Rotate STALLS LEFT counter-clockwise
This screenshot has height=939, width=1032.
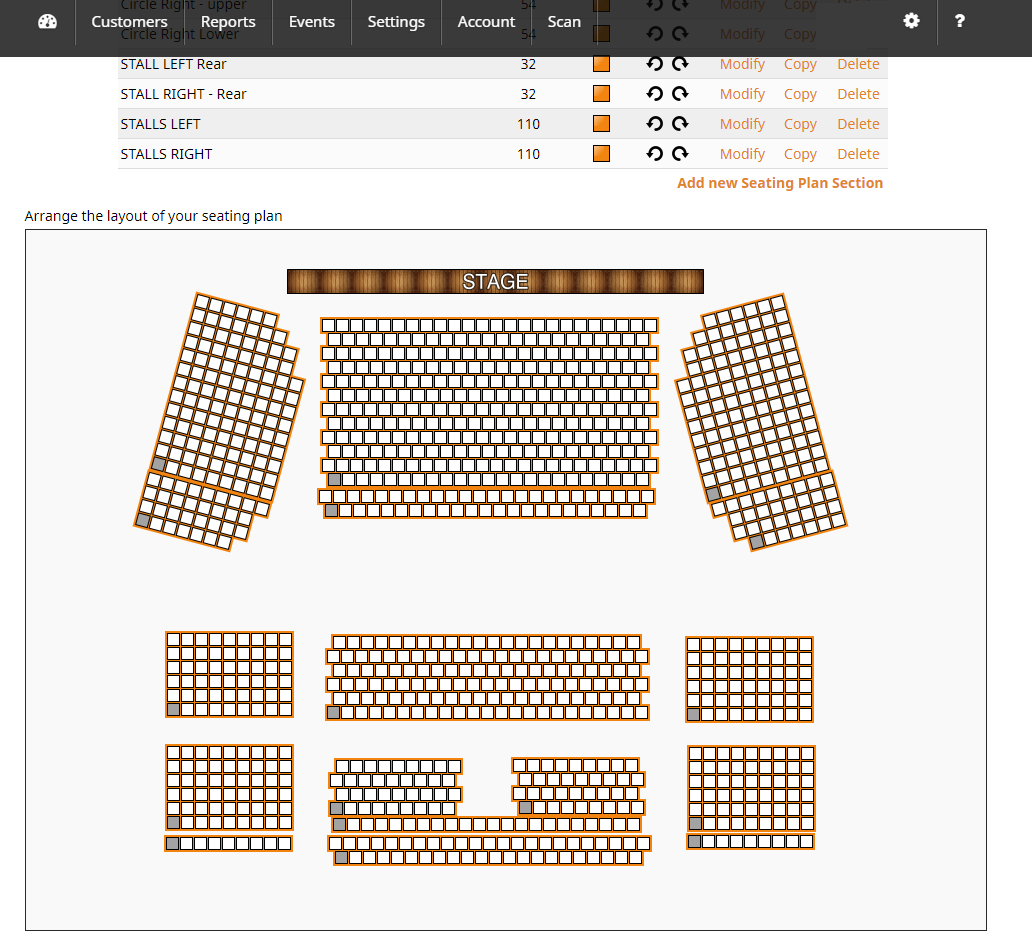(654, 124)
